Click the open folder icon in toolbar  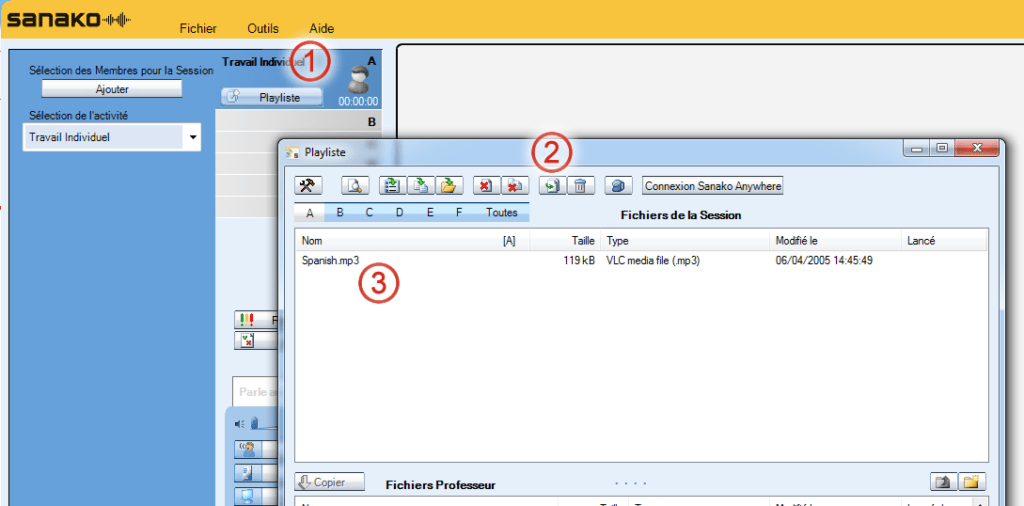(449, 186)
